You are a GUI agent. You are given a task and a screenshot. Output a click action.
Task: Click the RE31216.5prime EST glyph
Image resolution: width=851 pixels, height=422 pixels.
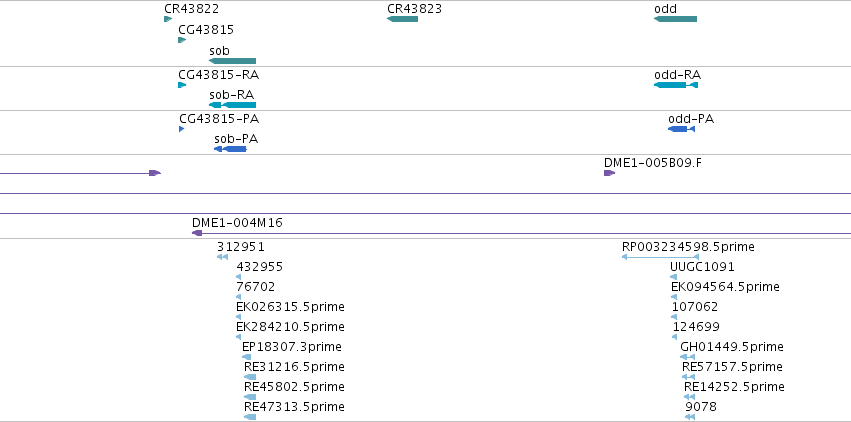(250, 377)
